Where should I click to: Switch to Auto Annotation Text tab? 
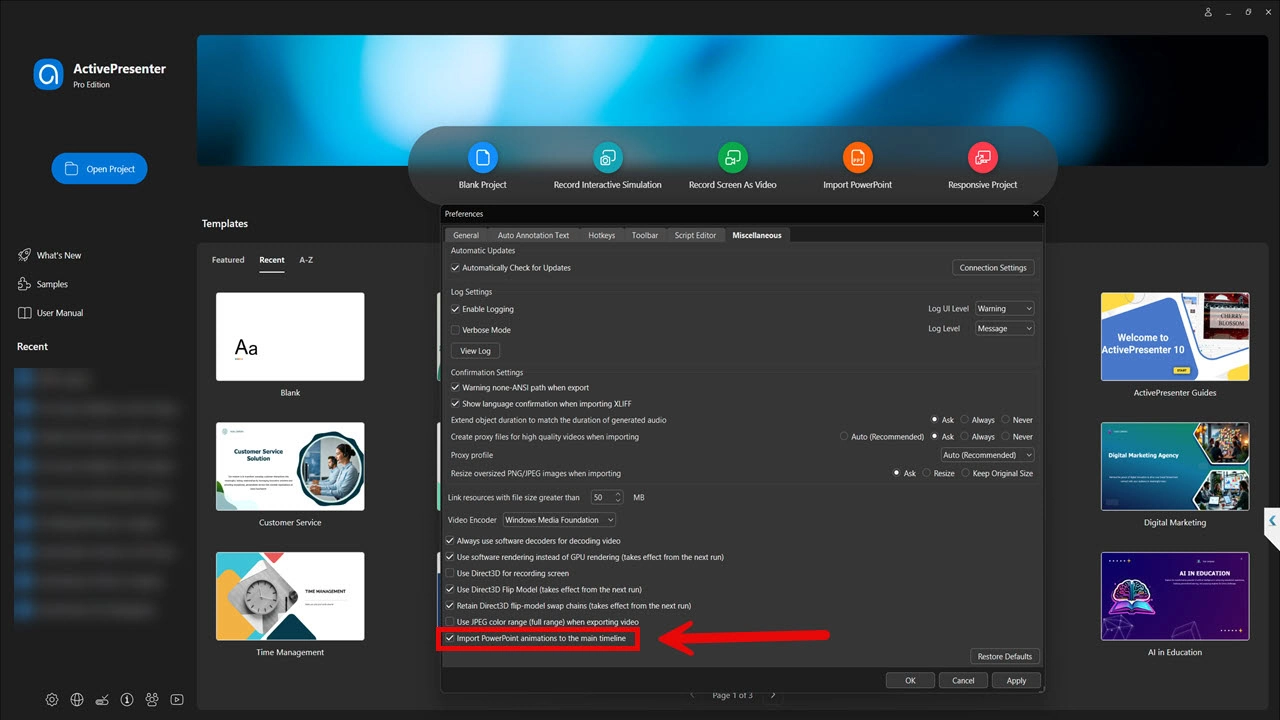click(x=533, y=235)
